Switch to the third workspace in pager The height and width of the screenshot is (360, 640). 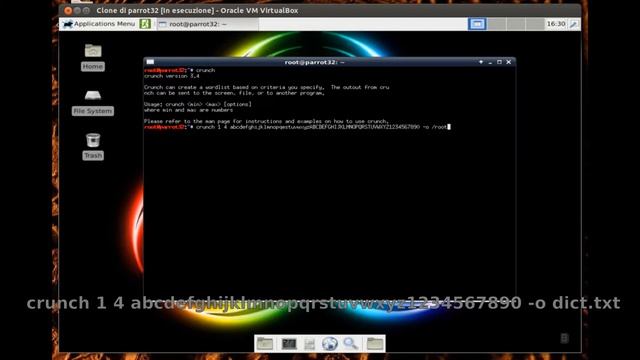[516, 24]
